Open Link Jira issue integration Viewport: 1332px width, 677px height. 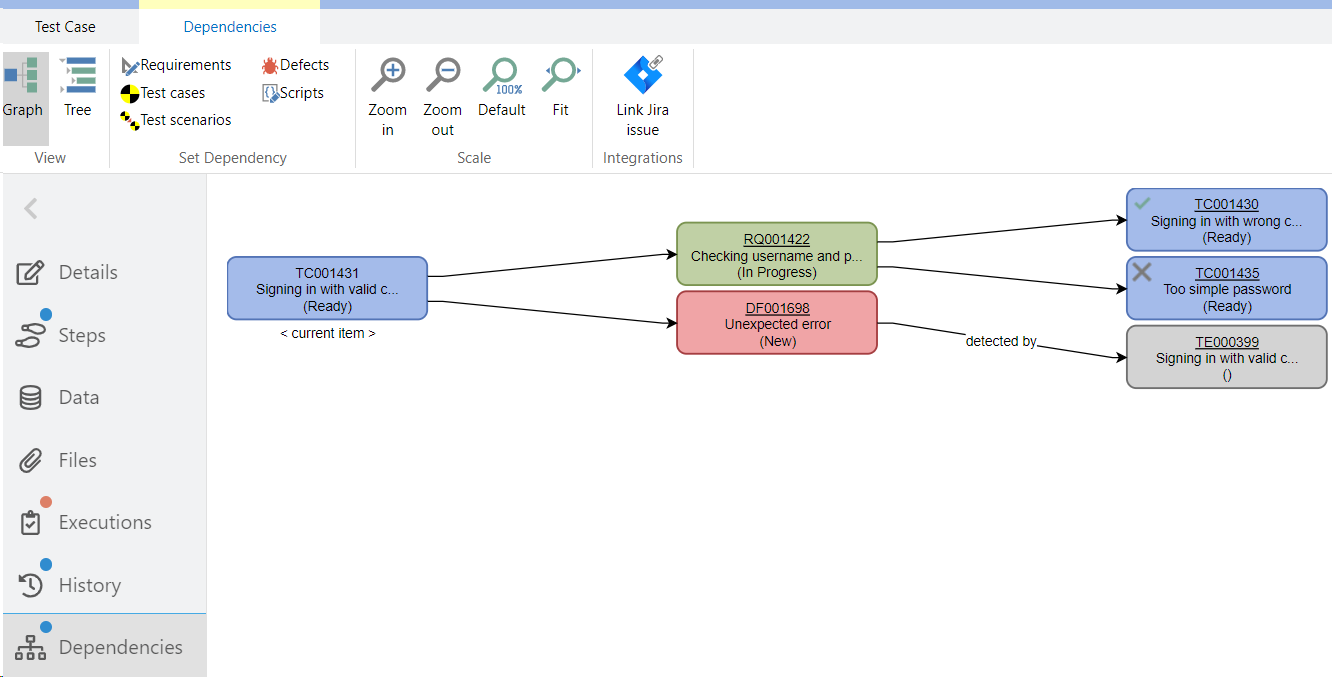click(642, 78)
